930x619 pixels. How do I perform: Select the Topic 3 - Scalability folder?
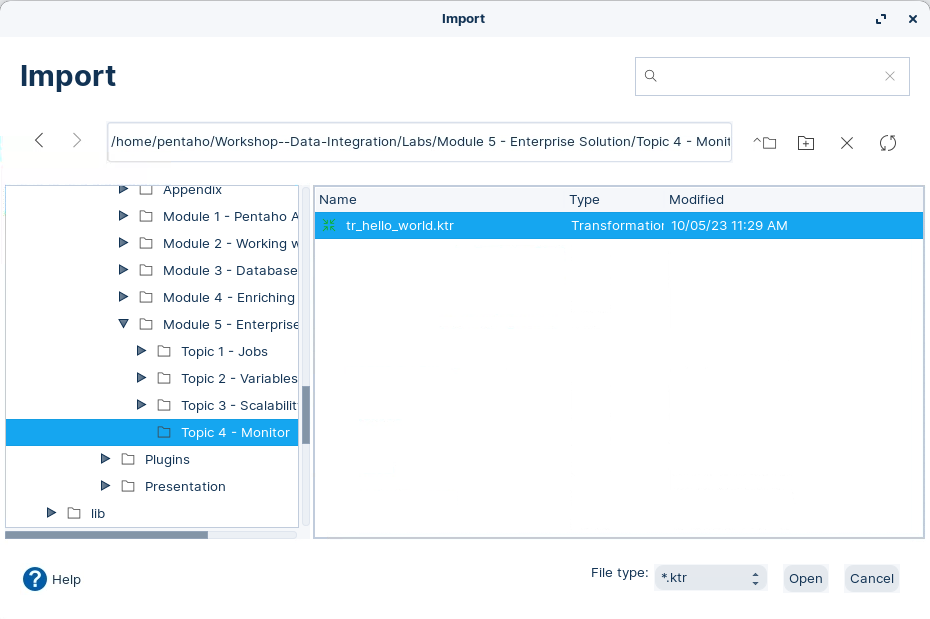[238, 405]
